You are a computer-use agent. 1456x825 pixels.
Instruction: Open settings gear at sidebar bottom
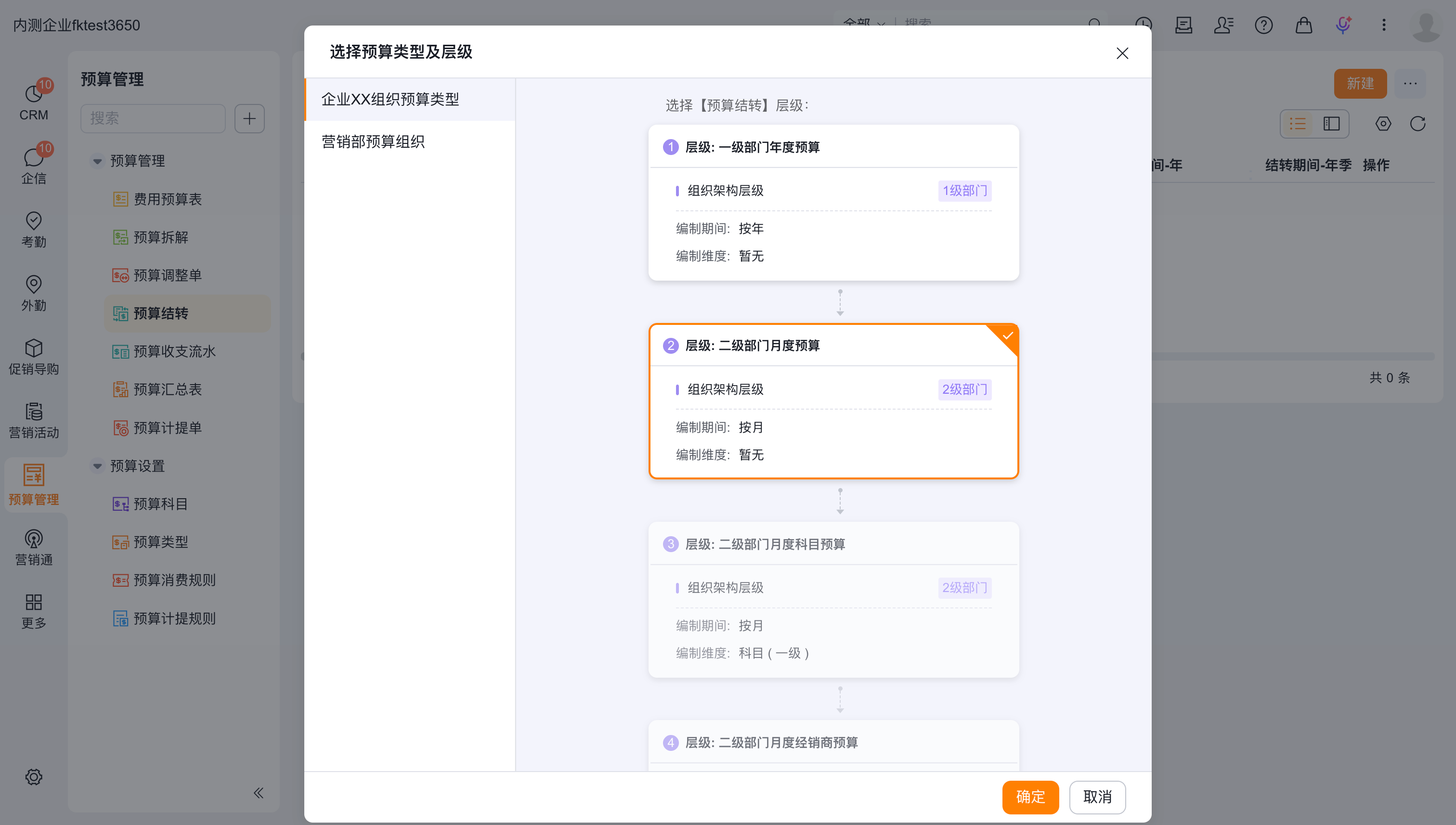[34, 777]
